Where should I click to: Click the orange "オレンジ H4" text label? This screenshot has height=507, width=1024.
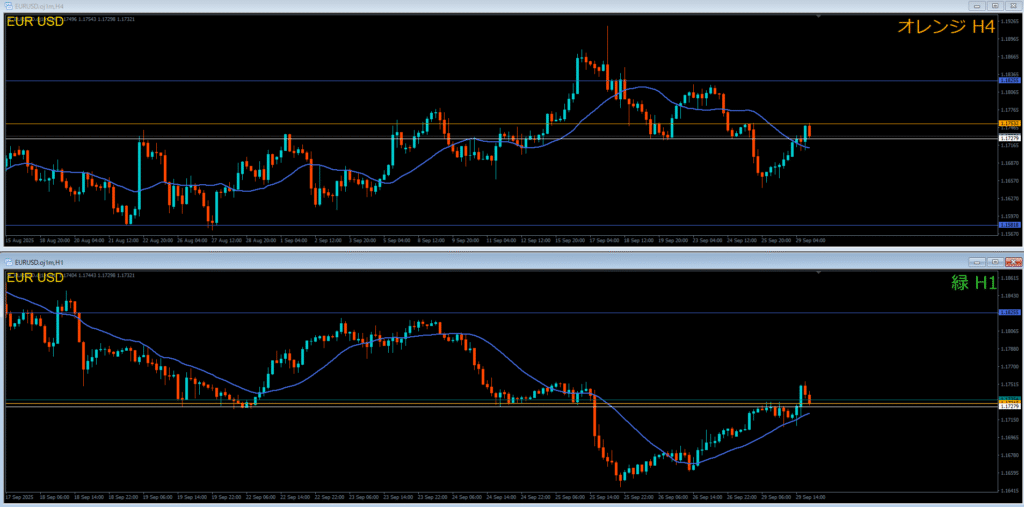[x=945, y=28]
